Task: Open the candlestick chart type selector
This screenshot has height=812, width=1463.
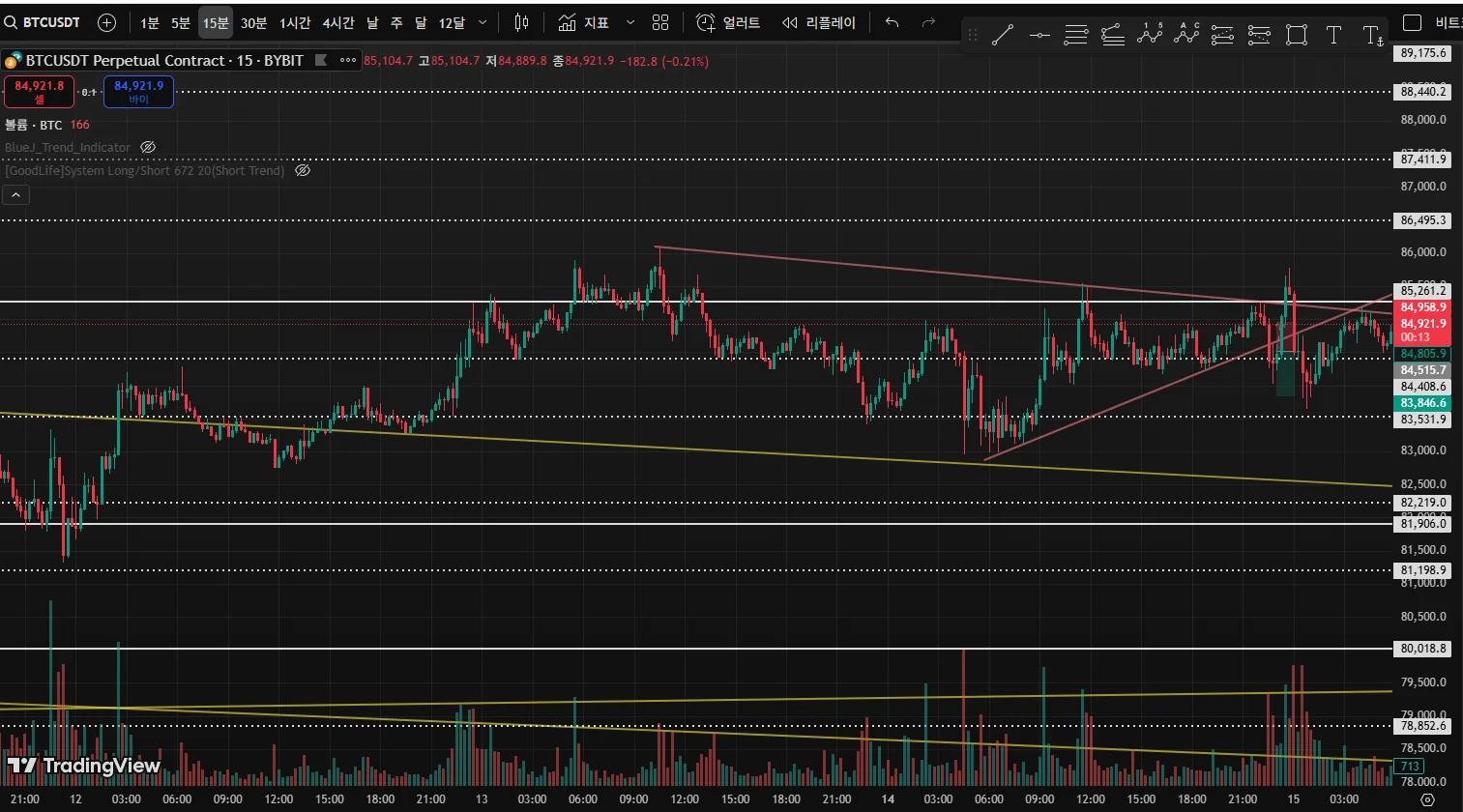Action: [522, 22]
